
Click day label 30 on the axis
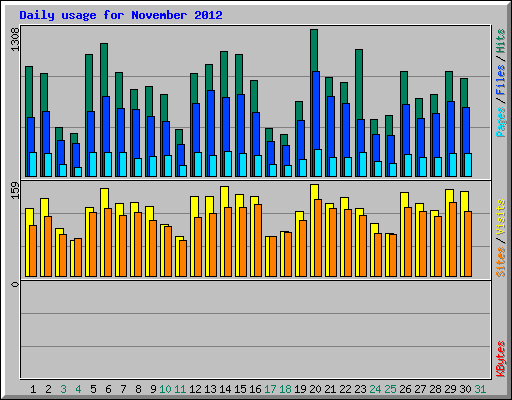[x=465, y=389]
